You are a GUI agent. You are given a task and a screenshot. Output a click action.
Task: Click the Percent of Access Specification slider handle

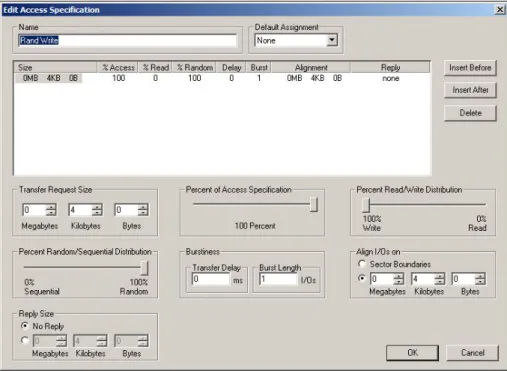click(x=313, y=204)
